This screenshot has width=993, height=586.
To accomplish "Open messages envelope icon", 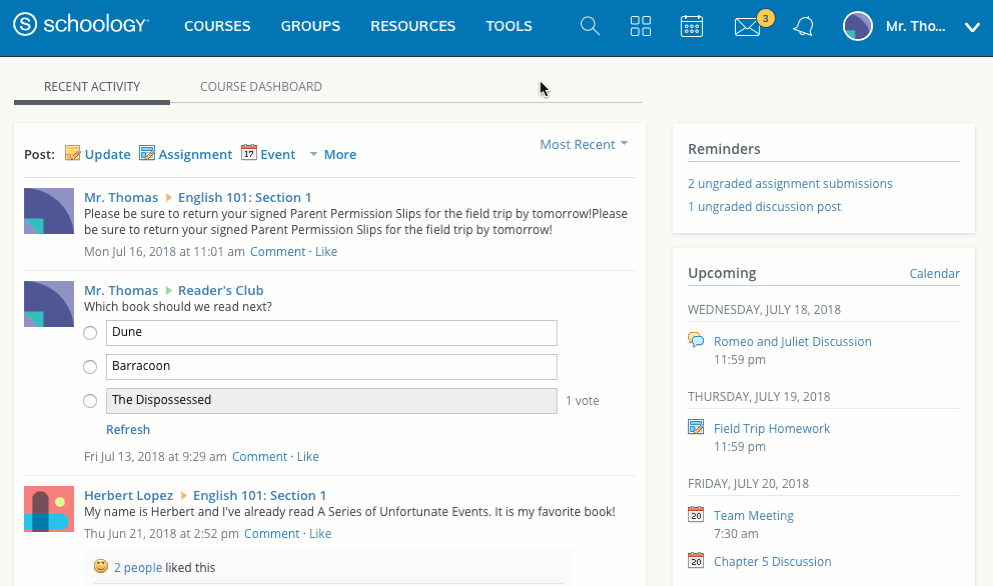I will coord(747,27).
